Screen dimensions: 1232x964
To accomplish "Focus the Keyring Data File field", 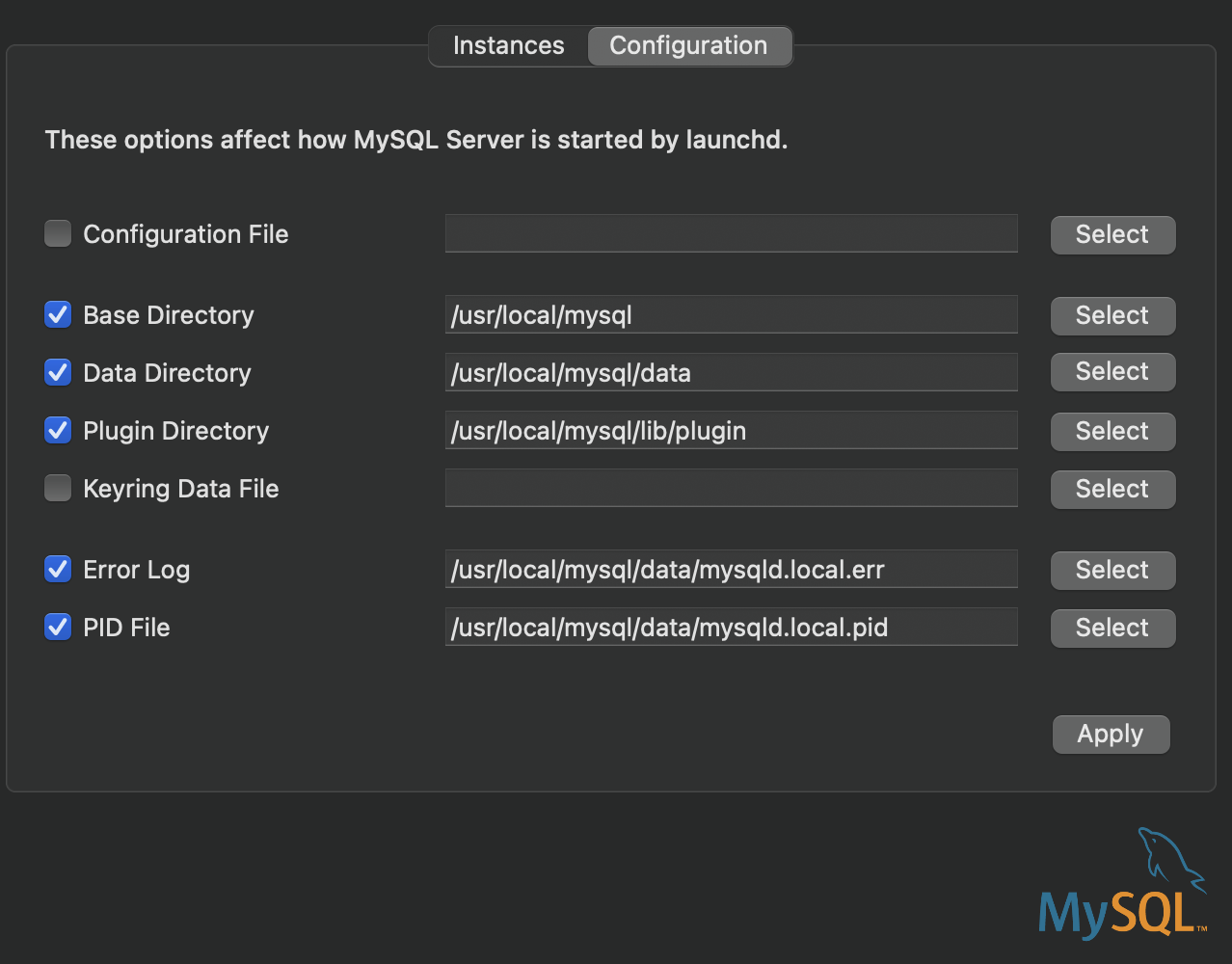I will (731, 488).
